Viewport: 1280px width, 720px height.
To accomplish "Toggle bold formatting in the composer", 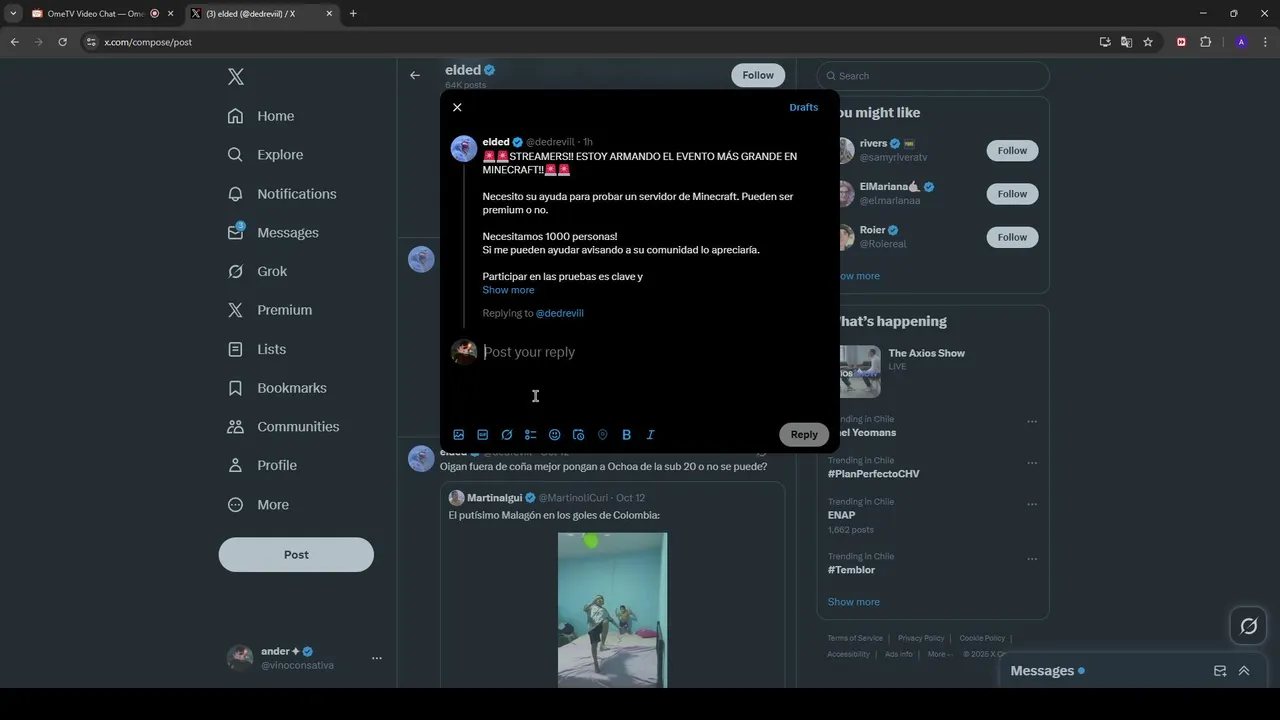I will [x=627, y=435].
